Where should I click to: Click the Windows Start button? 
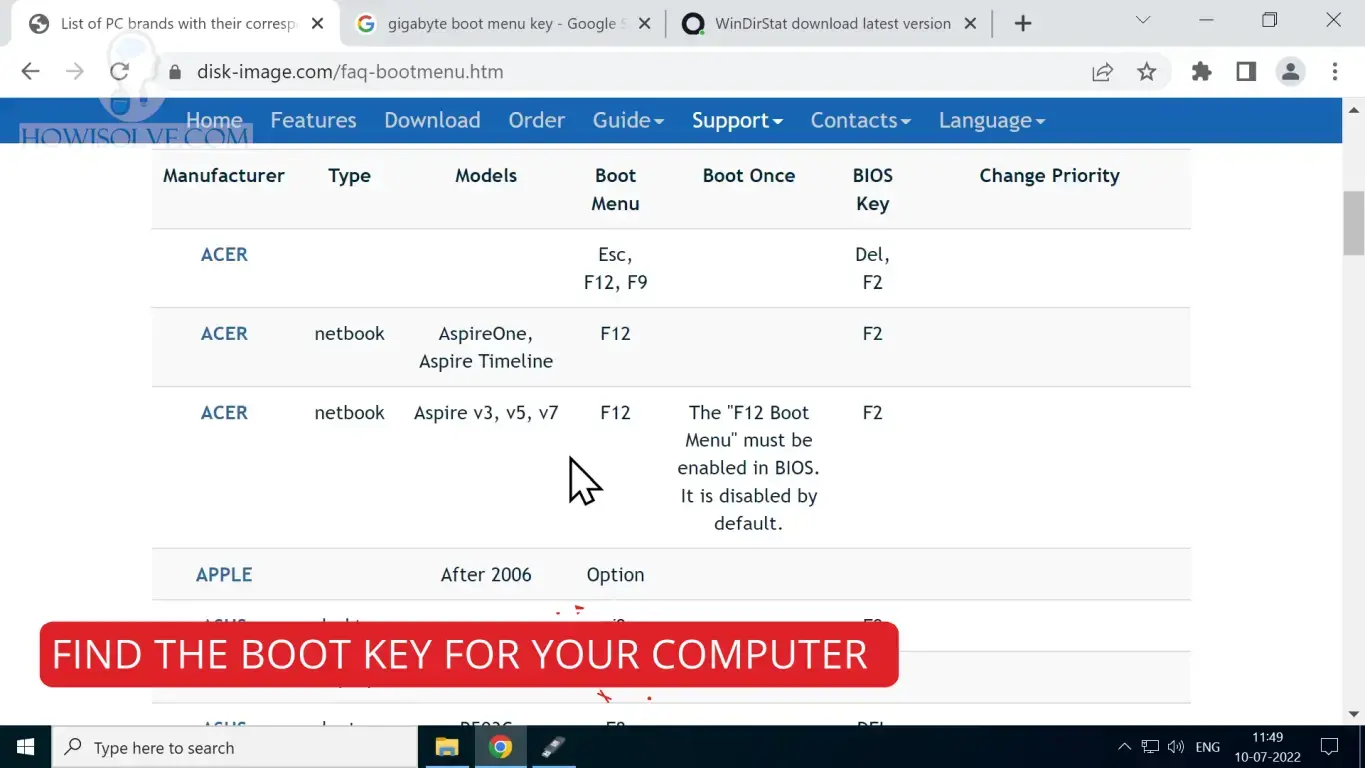pyautogui.click(x=25, y=747)
